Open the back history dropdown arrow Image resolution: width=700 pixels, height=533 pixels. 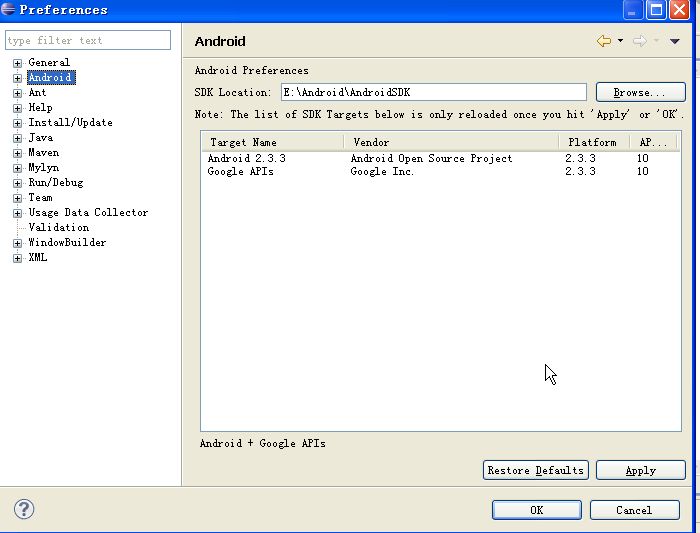[x=621, y=41]
